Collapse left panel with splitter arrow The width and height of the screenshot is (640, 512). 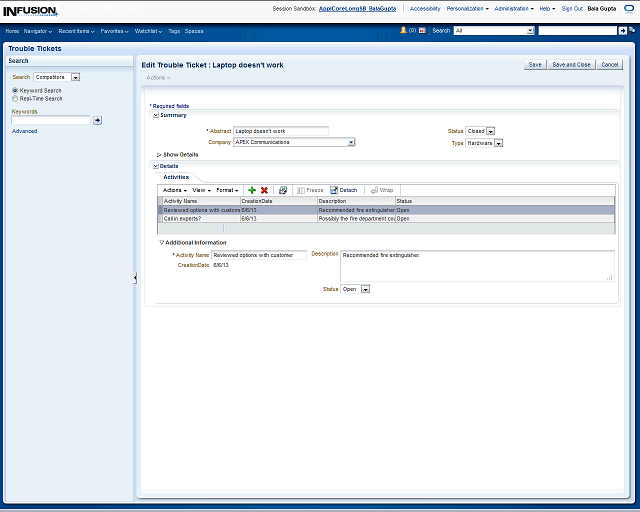click(135, 278)
